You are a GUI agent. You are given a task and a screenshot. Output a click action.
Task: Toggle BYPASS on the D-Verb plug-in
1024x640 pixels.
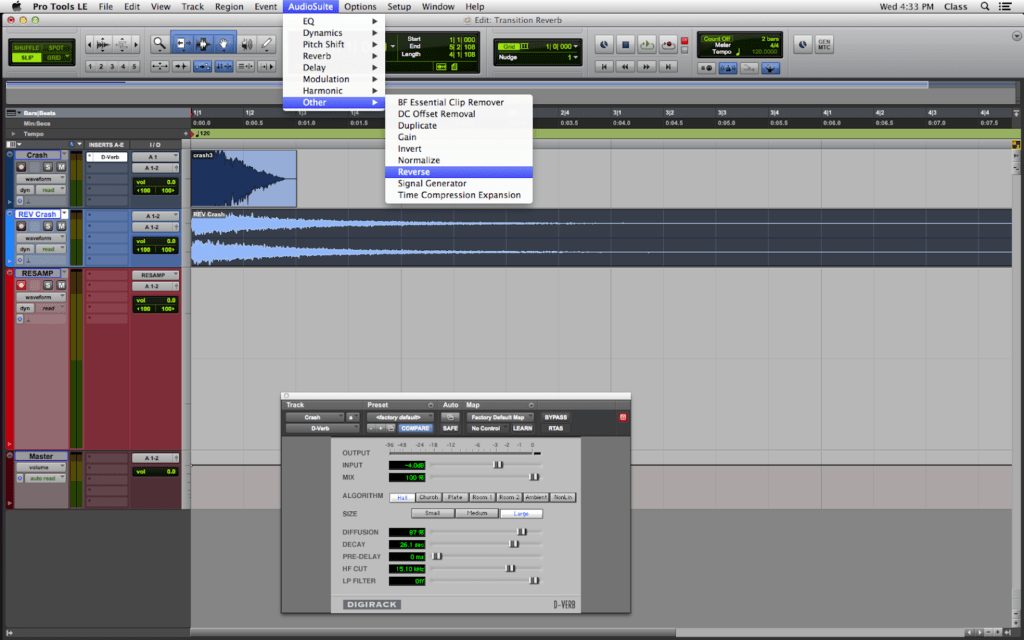coord(555,417)
